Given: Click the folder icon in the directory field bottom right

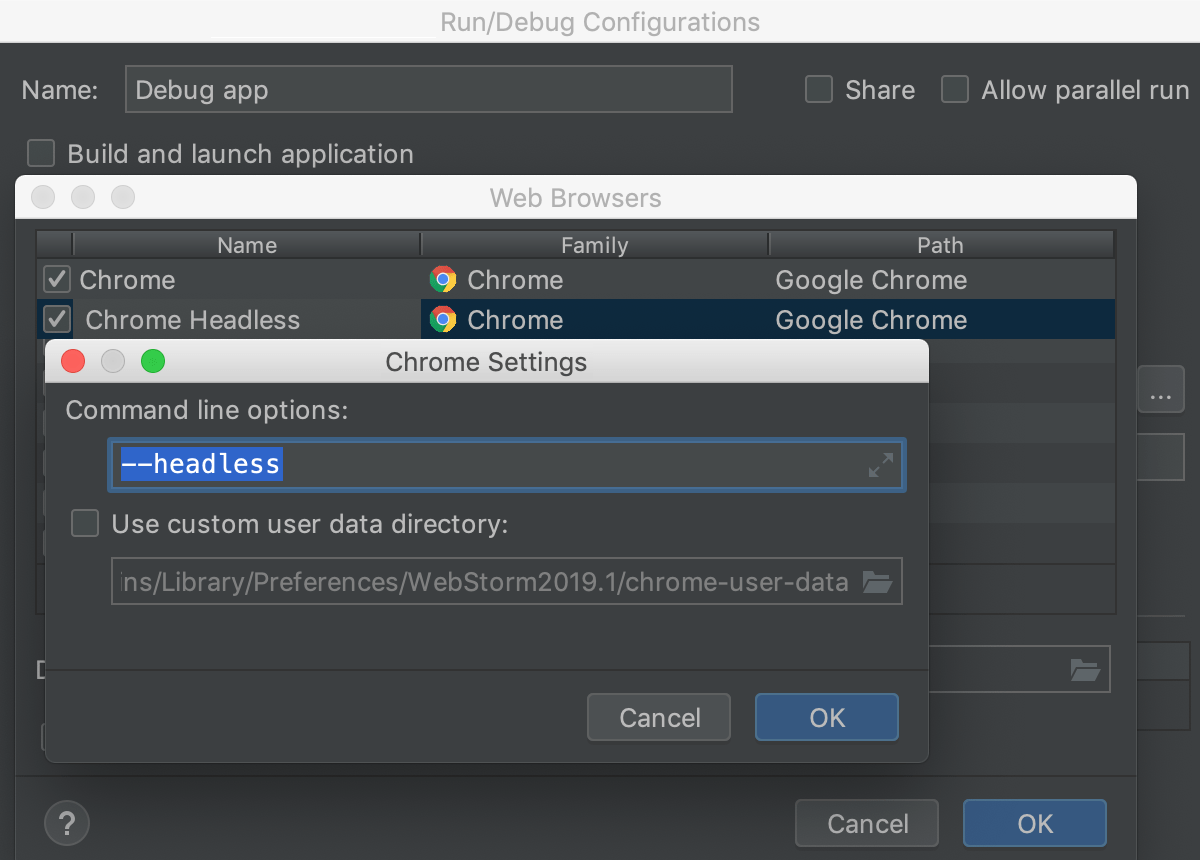Looking at the screenshot, I should [x=1086, y=668].
